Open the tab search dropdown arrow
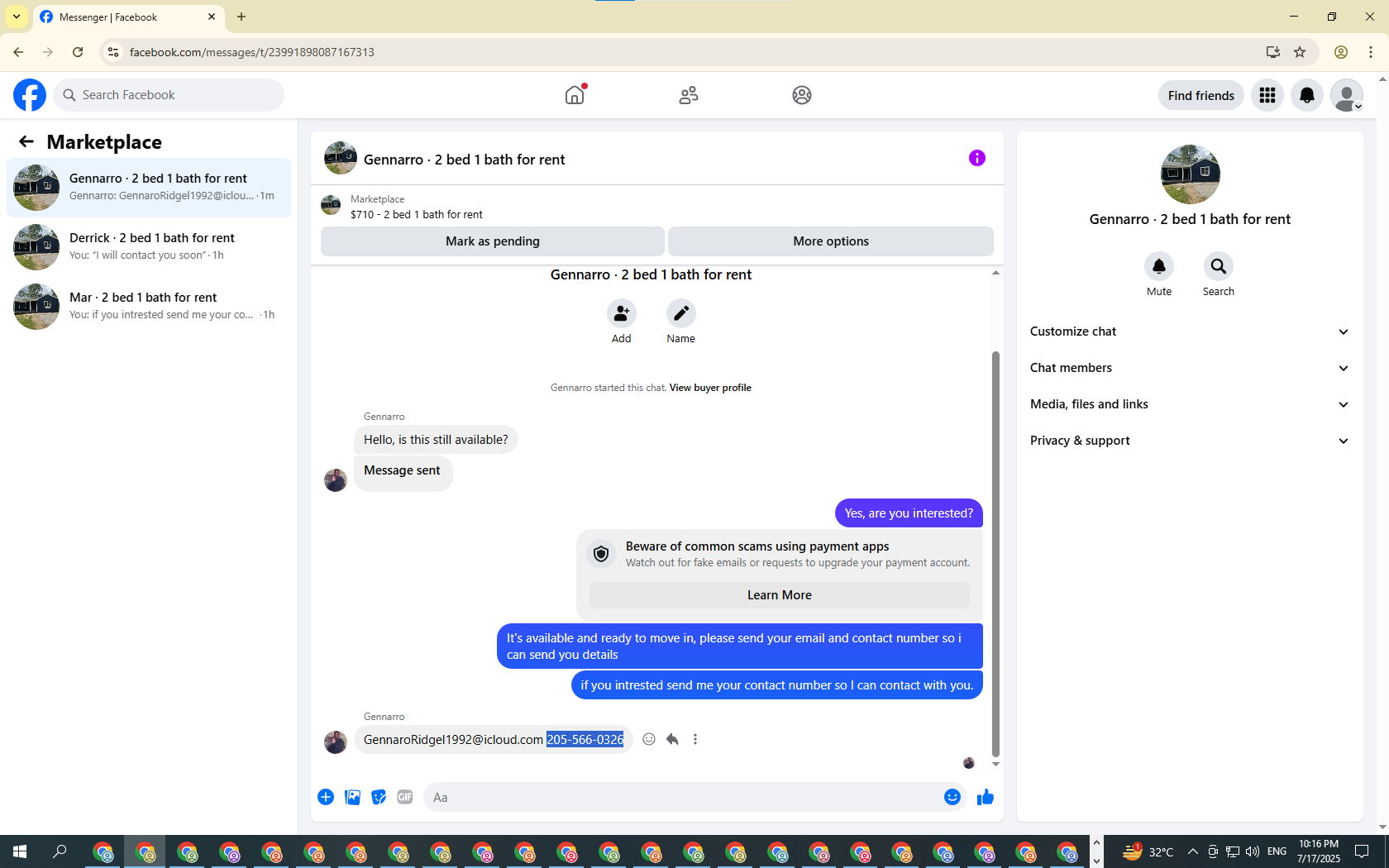The image size is (1389, 868). coord(17,17)
